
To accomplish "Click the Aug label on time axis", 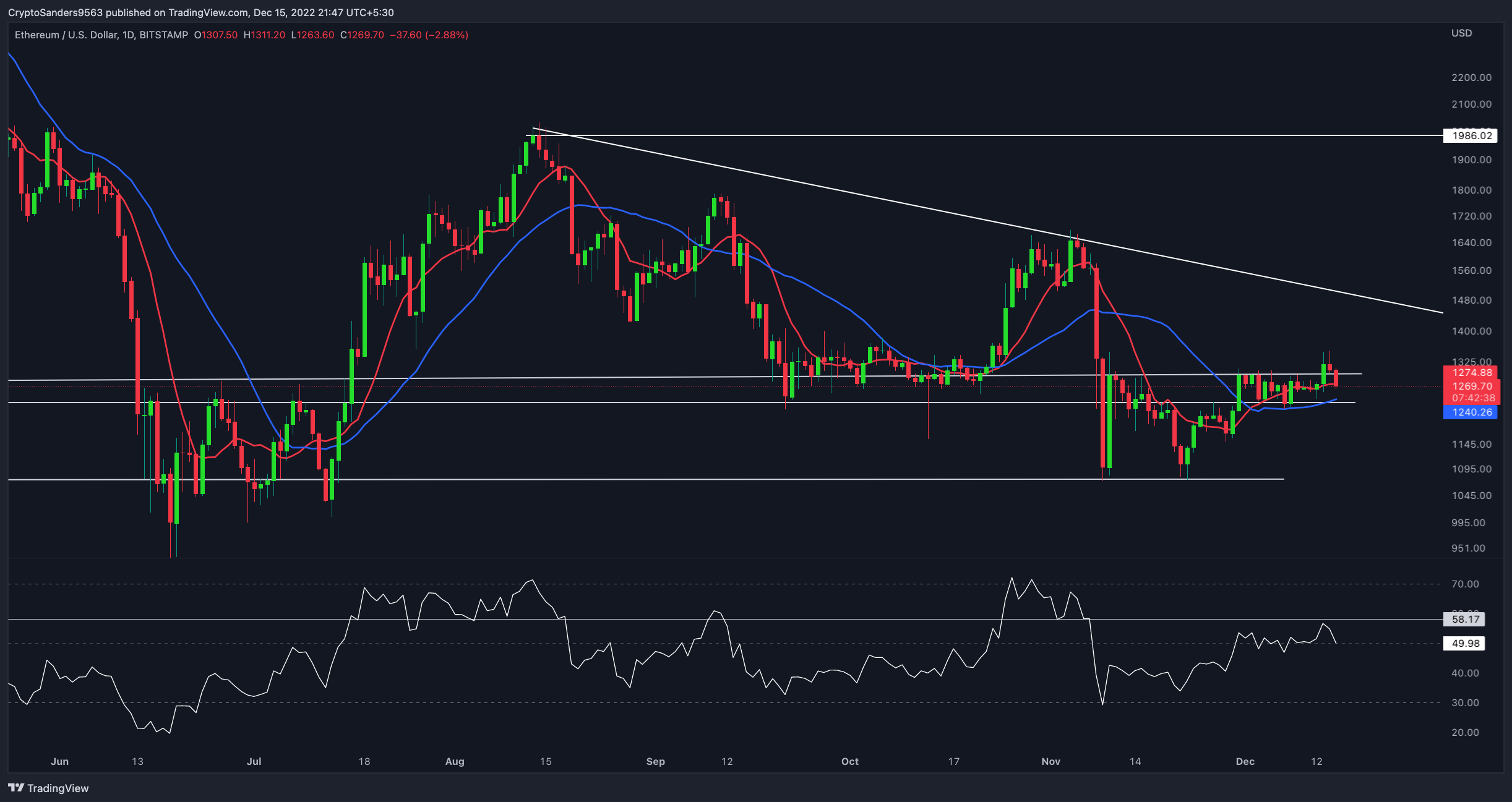I will click(x=455, y=761).
